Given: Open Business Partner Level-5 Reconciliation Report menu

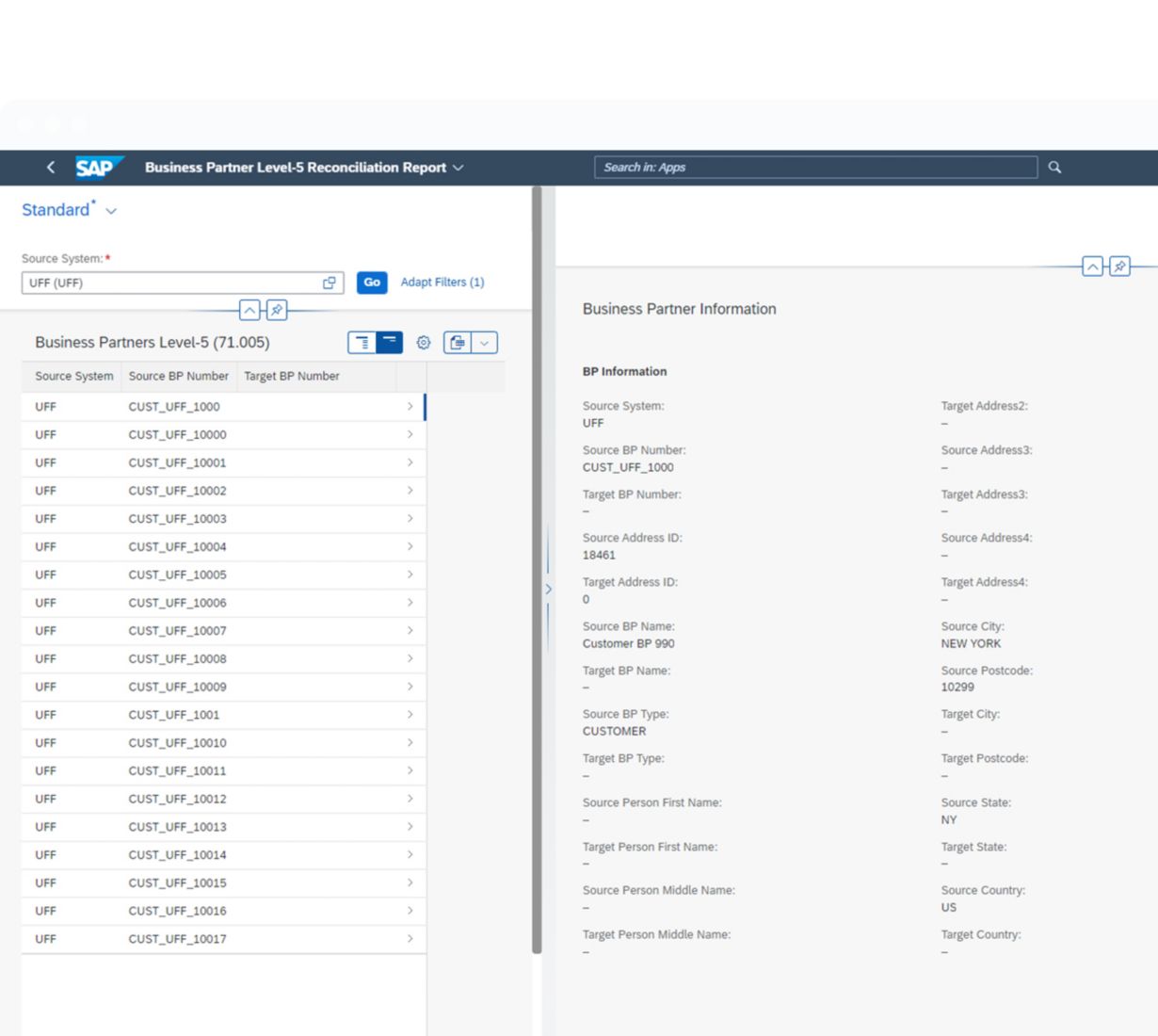Looking at the screenshot, I should click(x=458, y=168).
